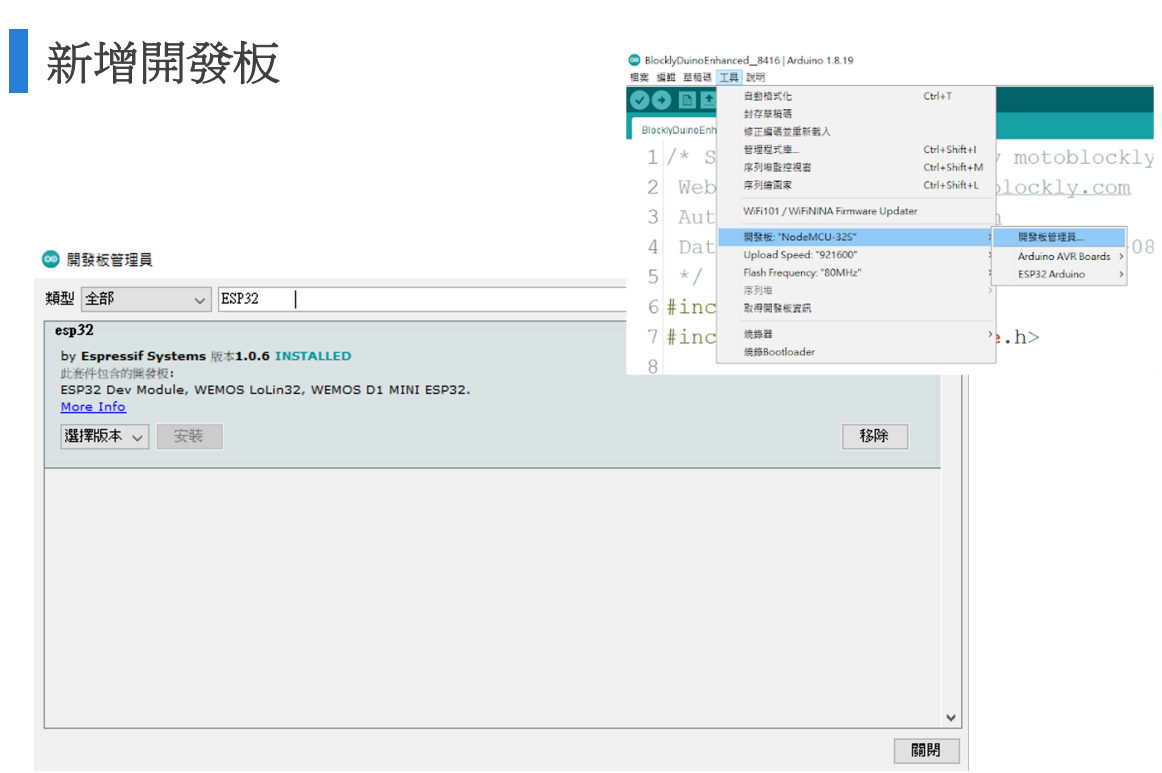
Task: Click the 移除 button
Action: (x=874, y=437)
